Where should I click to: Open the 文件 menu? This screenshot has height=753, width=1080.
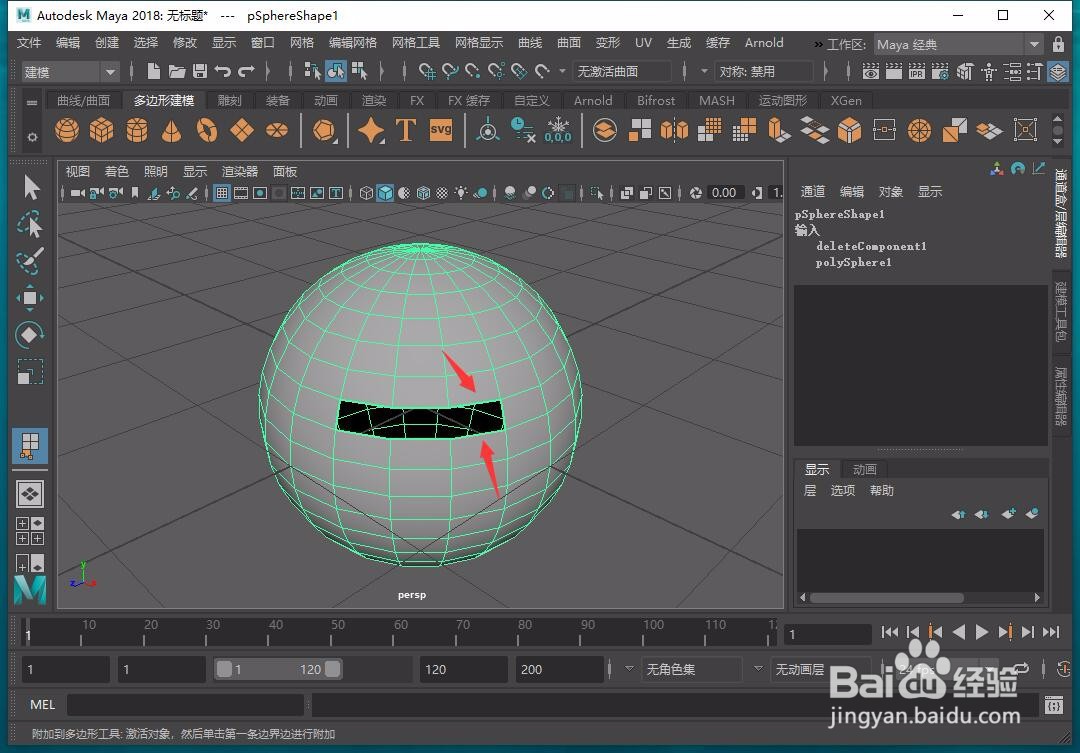pyautogui.click(x=29, y=43)
